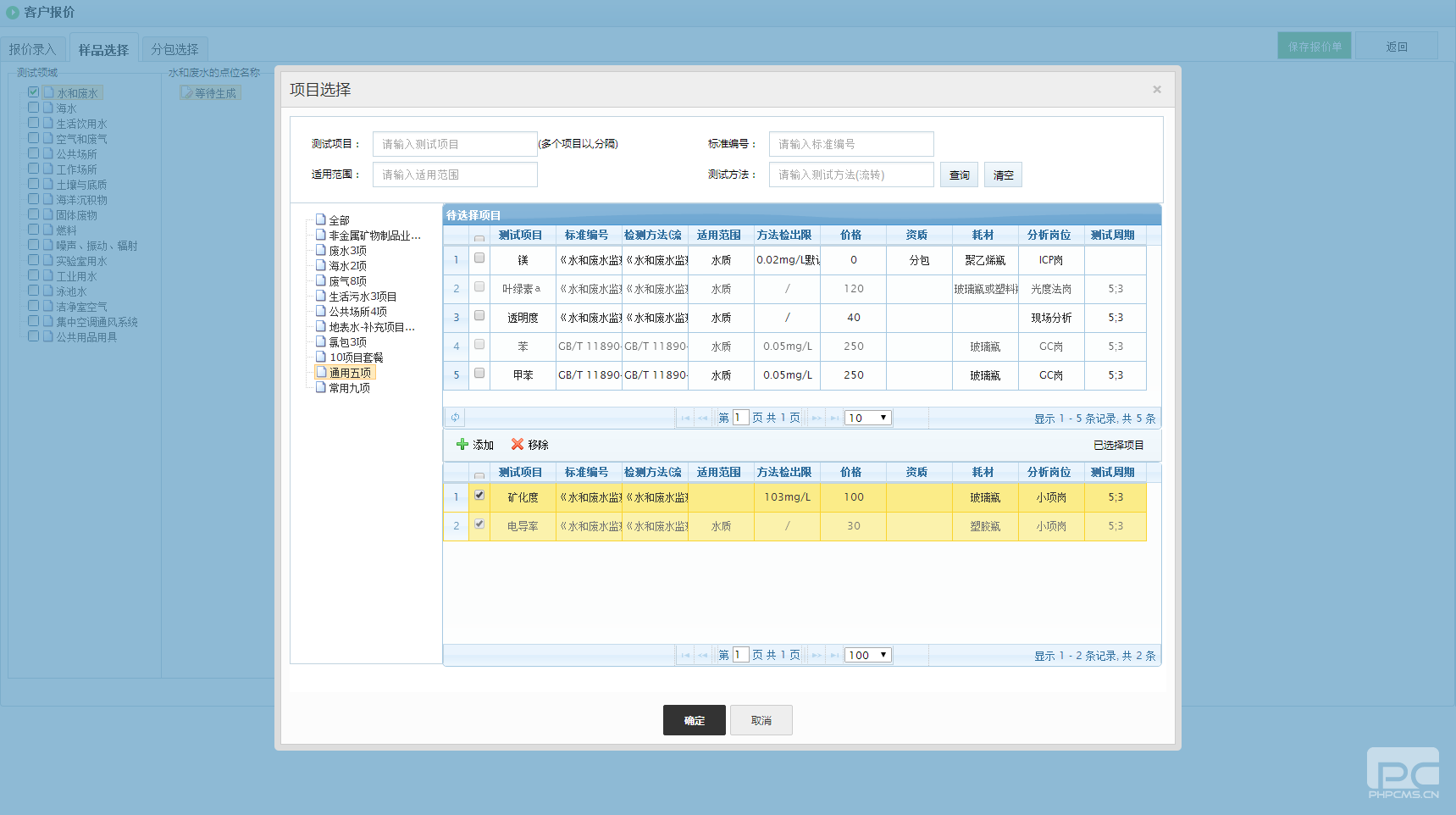The width and height of the screenshot is (1456, 815).
Task: Click last-page arrow in upper grid pager
Action: click(x=834, y=419)
